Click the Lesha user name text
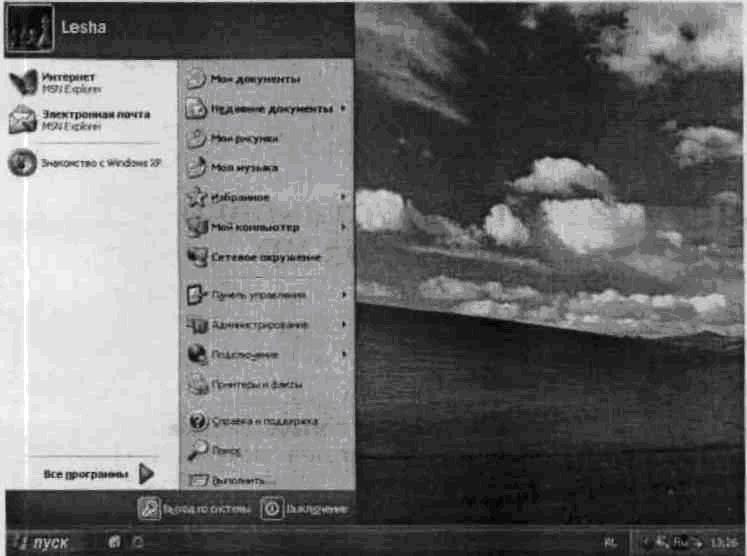Image resolution: width=747 pixels, height=556 pixels. (x=83, y=27)
